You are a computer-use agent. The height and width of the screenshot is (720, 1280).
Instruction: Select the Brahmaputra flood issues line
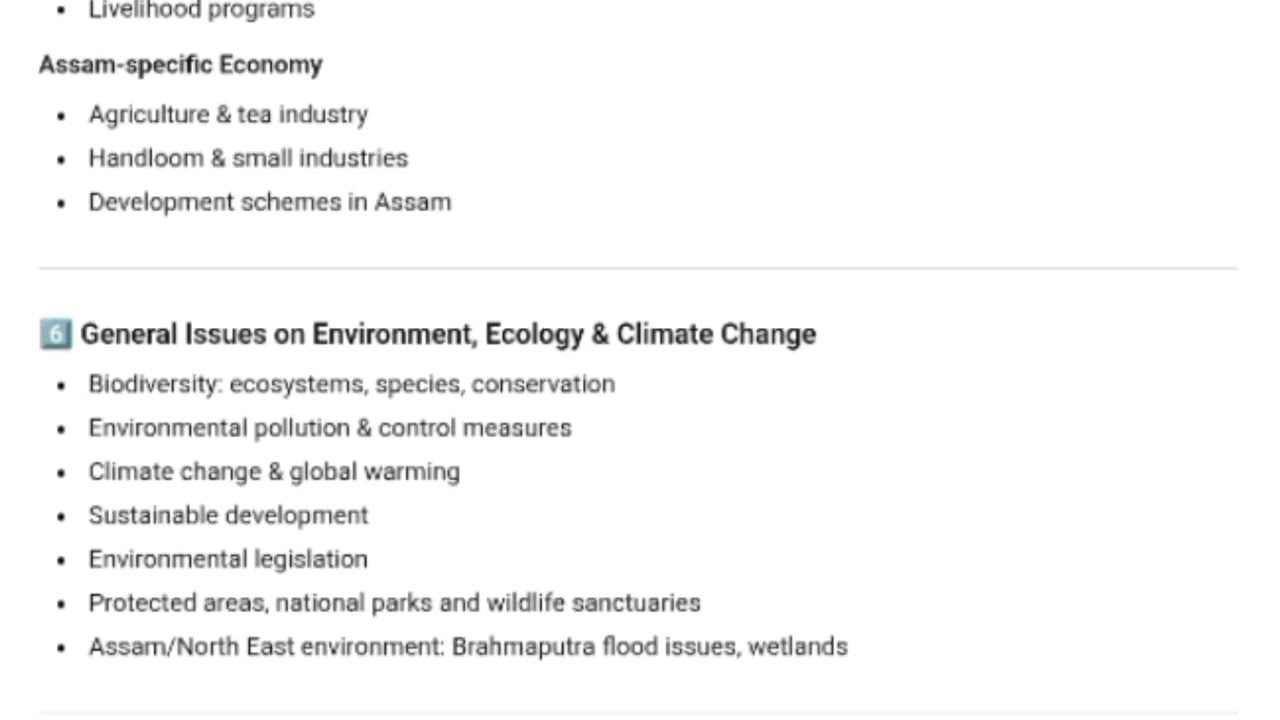click(x=468, y=647)
